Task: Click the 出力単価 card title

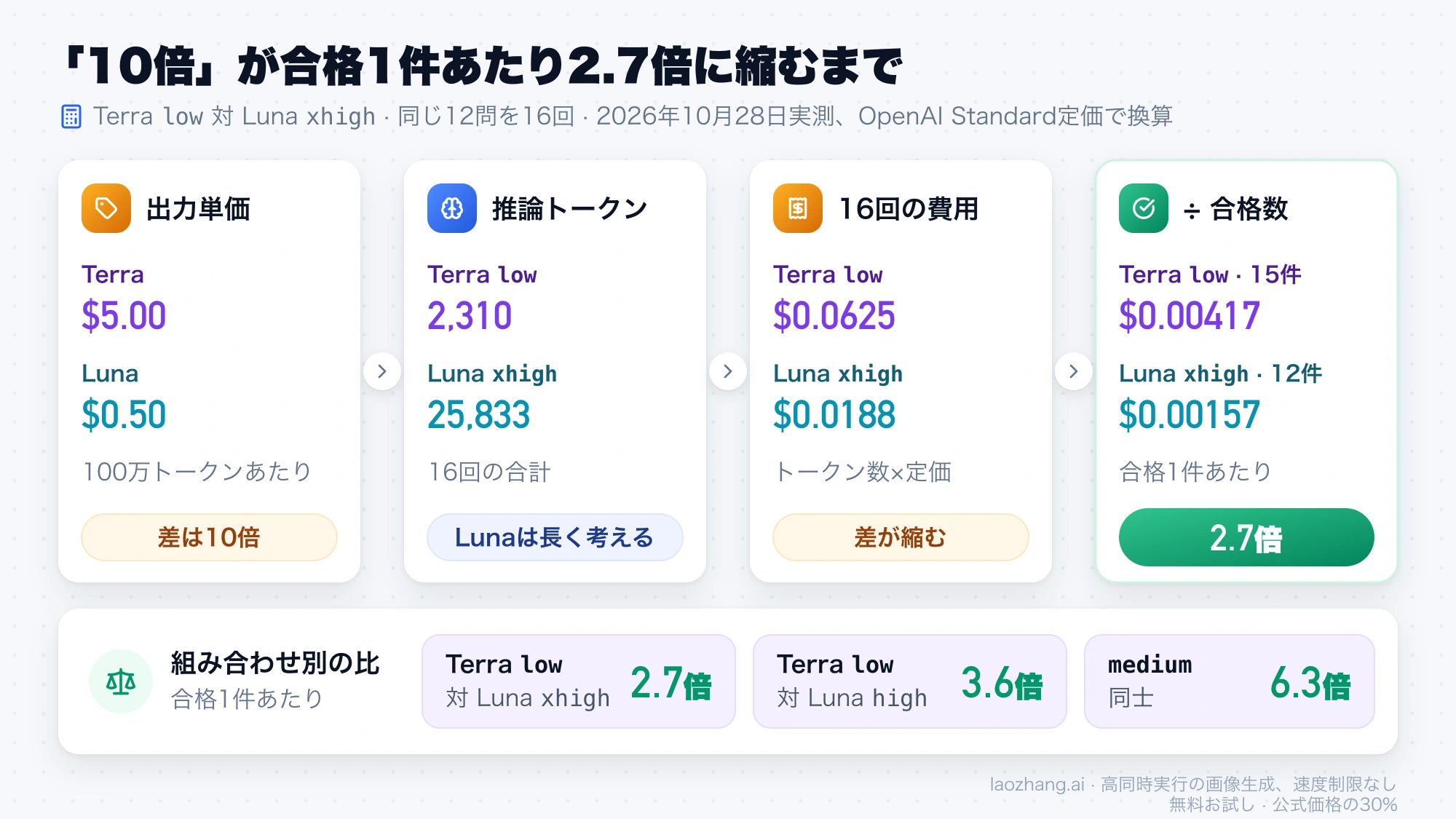Action: point(199,209)
